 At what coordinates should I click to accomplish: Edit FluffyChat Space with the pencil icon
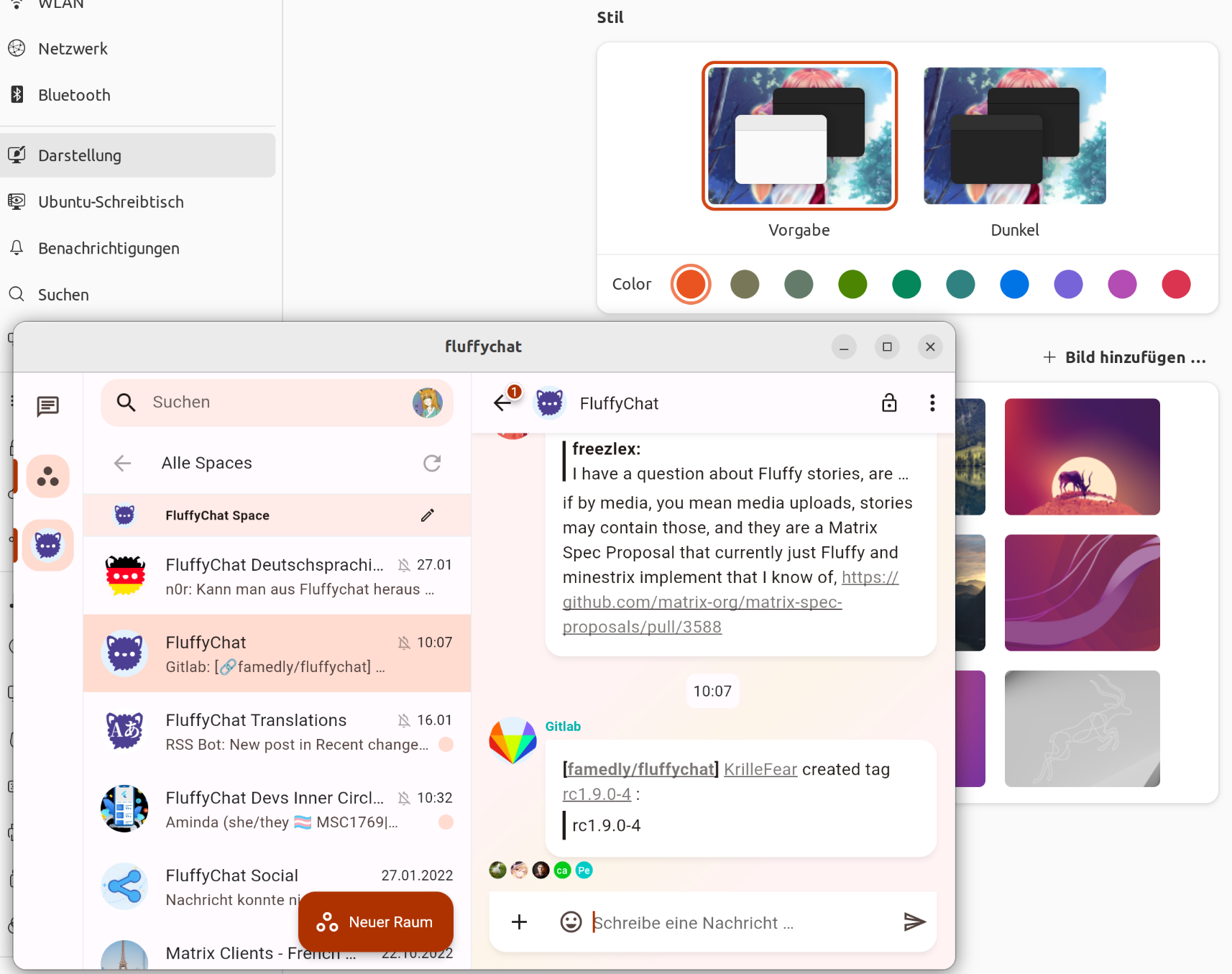pyautogui.click(x=428, y=515)
